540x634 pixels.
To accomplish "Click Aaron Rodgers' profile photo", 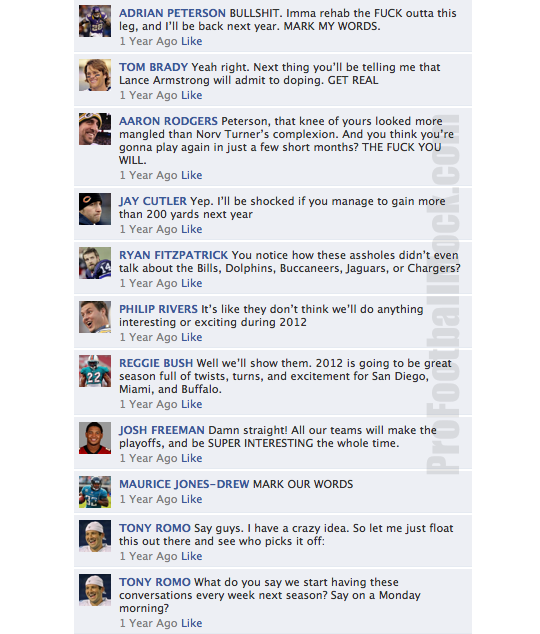I will [x=95, y=129].
